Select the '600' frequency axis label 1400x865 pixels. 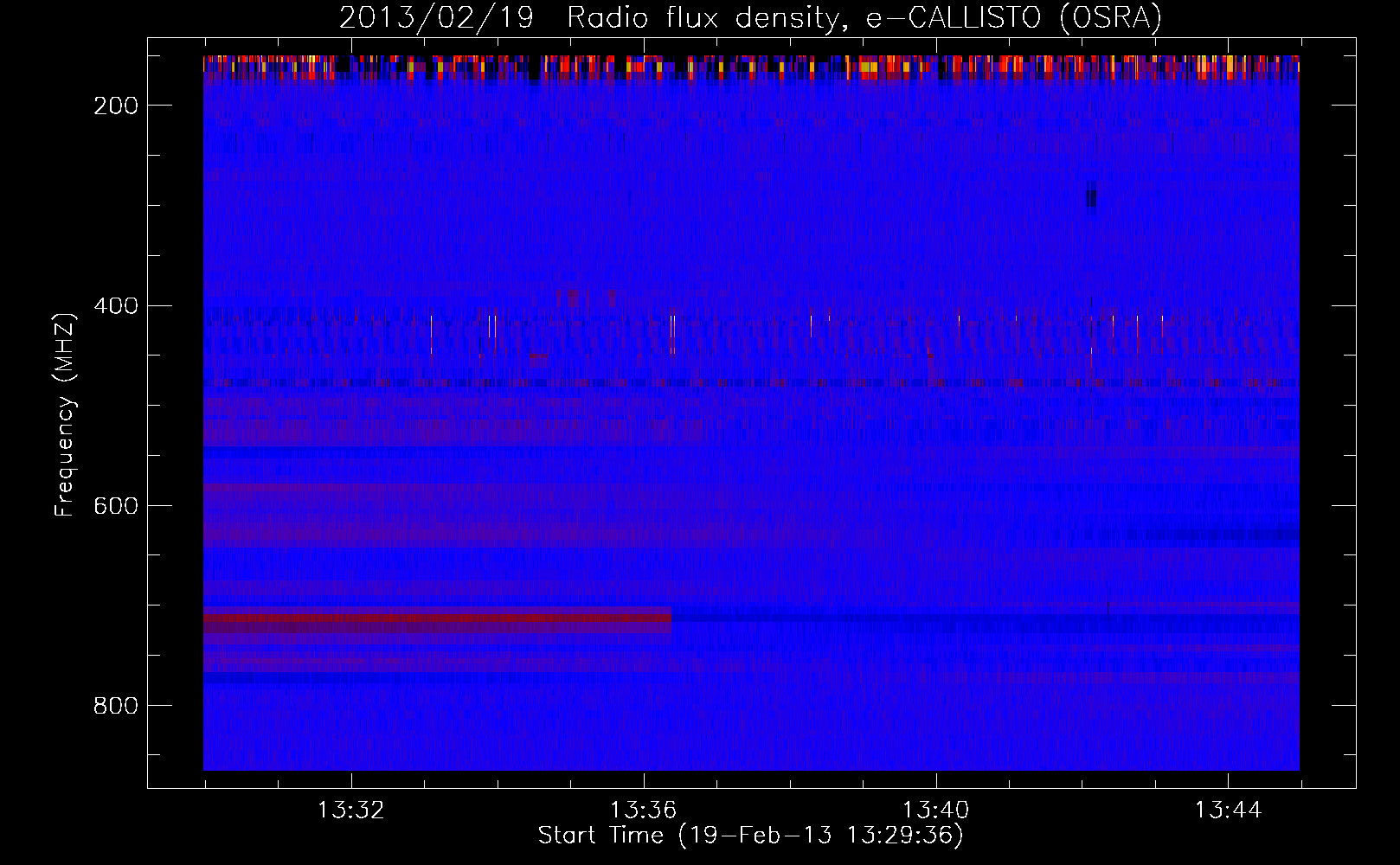coord(116,506)
